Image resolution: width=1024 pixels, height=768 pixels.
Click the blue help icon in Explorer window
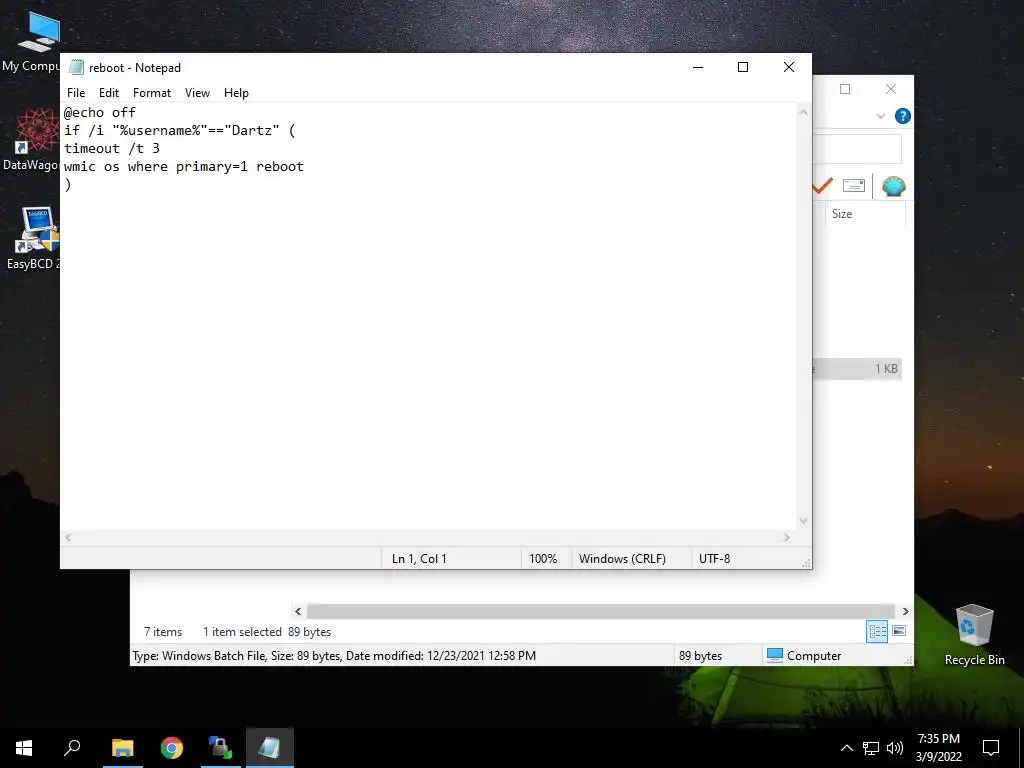[x=903, y=116]
